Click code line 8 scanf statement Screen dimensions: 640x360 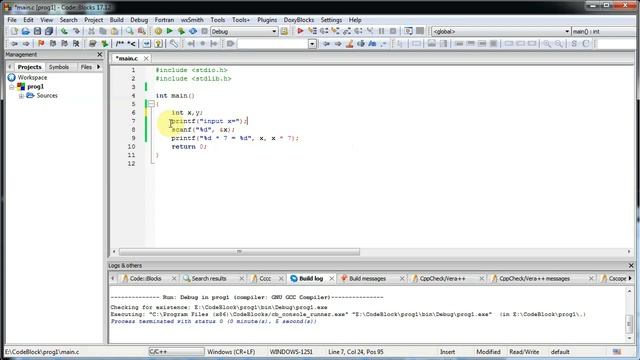coord(203,130)
